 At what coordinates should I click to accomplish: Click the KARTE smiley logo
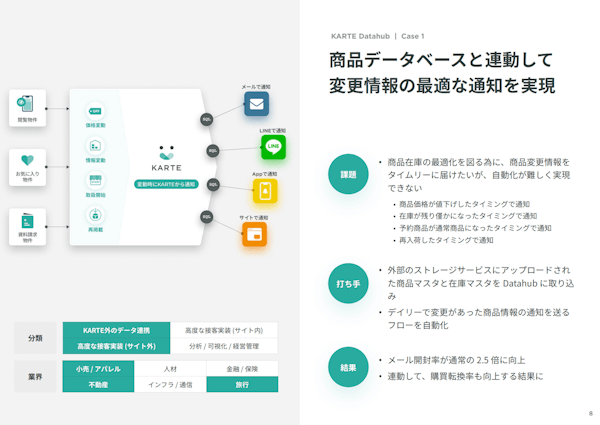coord(166,153)
